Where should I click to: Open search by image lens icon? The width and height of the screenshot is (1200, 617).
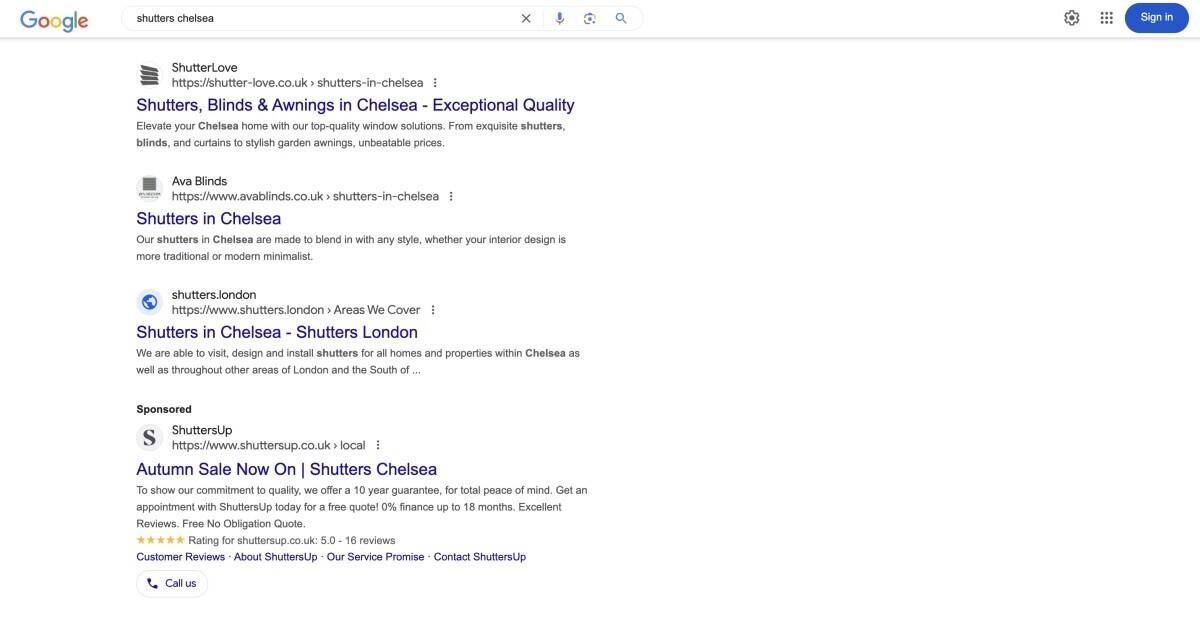click(590, 18)
